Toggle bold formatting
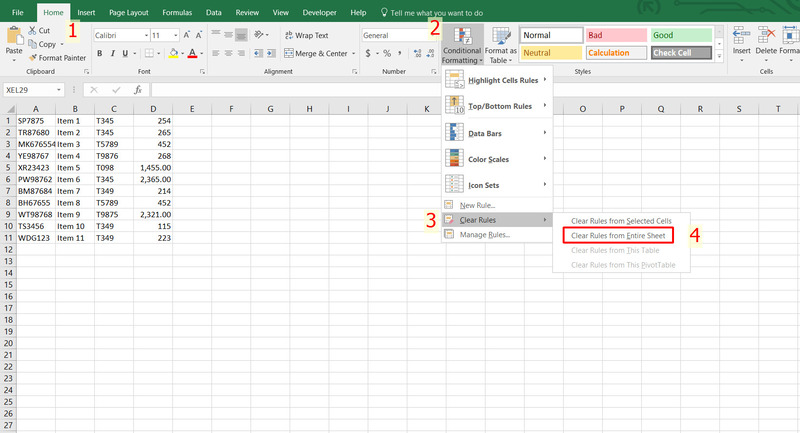This screenshot has height=433, width=800. coord(100,53)
